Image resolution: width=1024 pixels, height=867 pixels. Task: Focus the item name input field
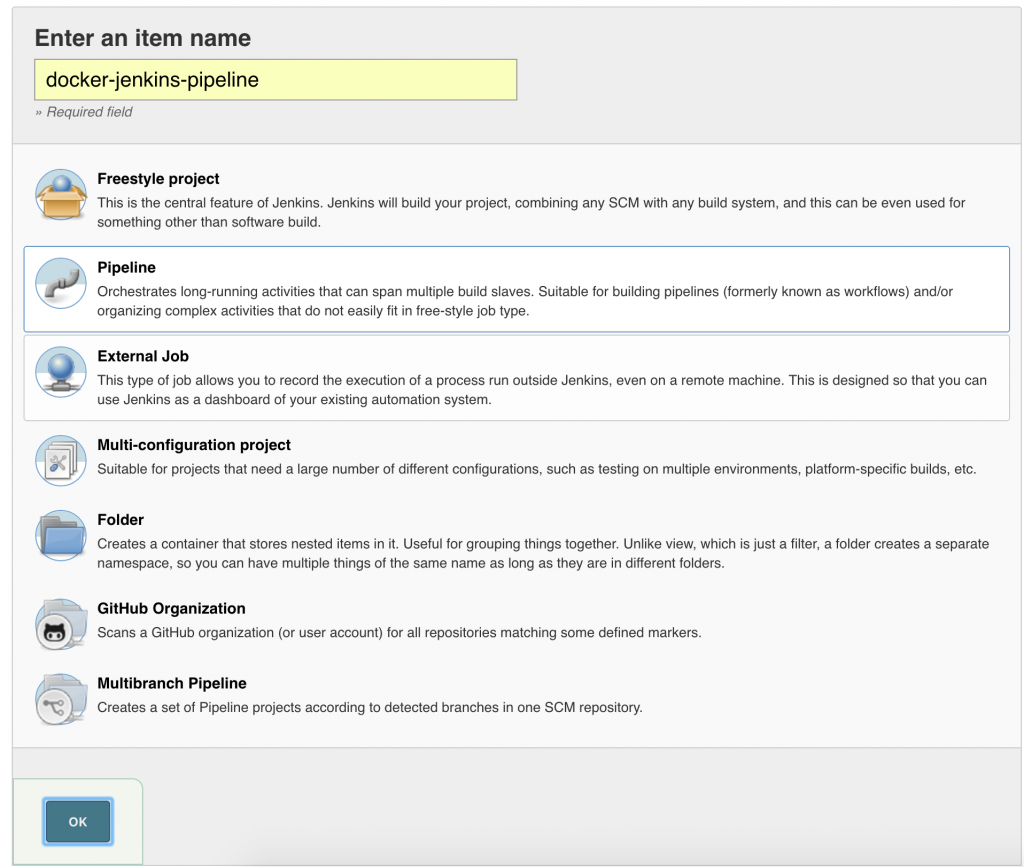[276, 80]
